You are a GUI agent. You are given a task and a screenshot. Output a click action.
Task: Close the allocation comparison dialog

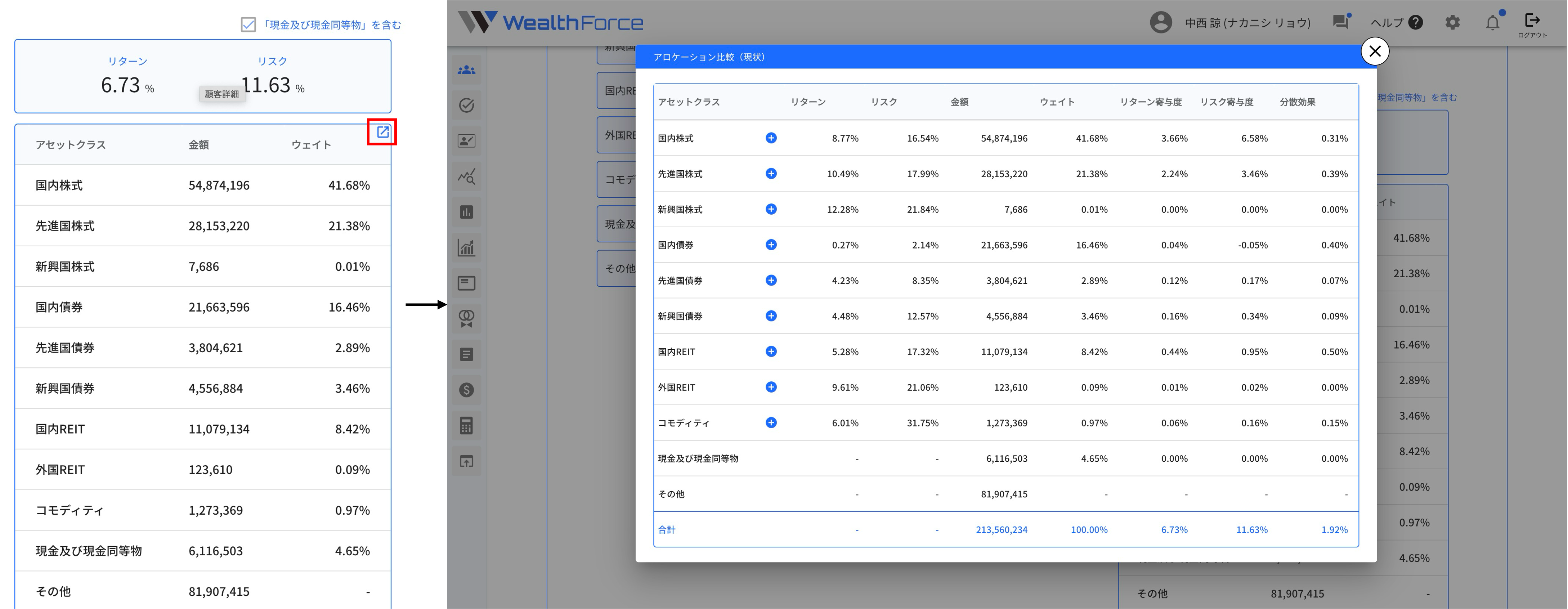coord(1375,51)
